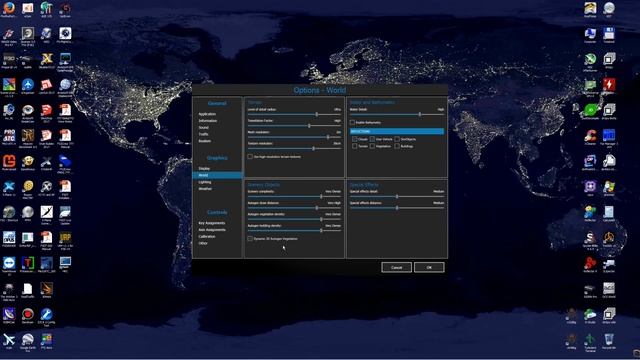Select the blue floppy disk desktop icon
Image resolution: width=640 pixels, height=360 pixels.
point(609,33)
